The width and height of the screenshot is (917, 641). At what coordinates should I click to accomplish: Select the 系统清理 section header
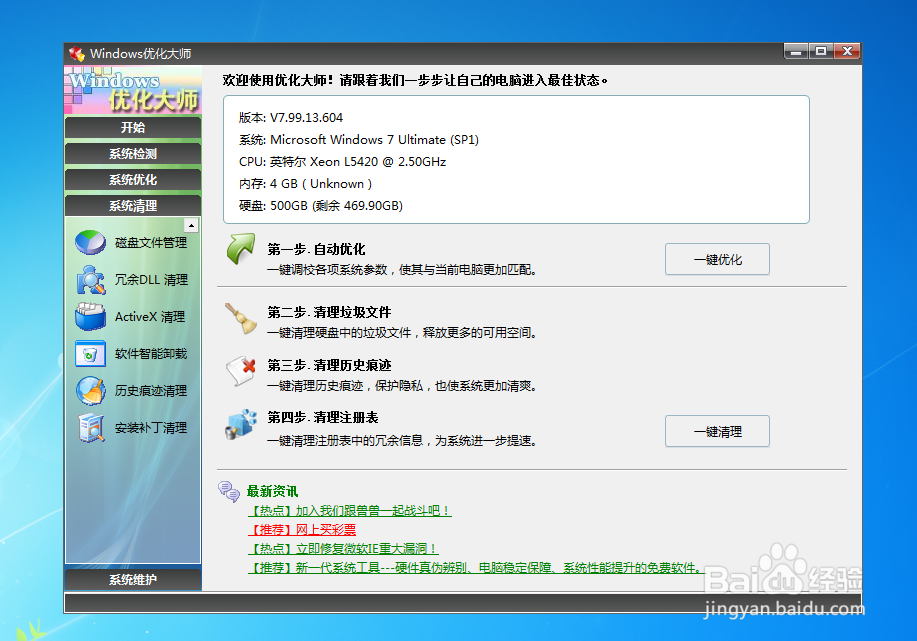[x=133, y=206]
